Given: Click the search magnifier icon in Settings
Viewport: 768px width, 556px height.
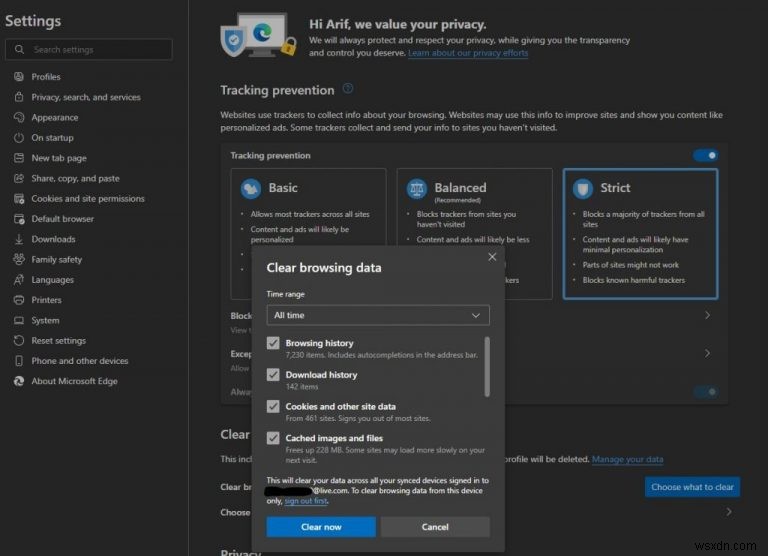Looking at the screenshot, I should [19, 49].
